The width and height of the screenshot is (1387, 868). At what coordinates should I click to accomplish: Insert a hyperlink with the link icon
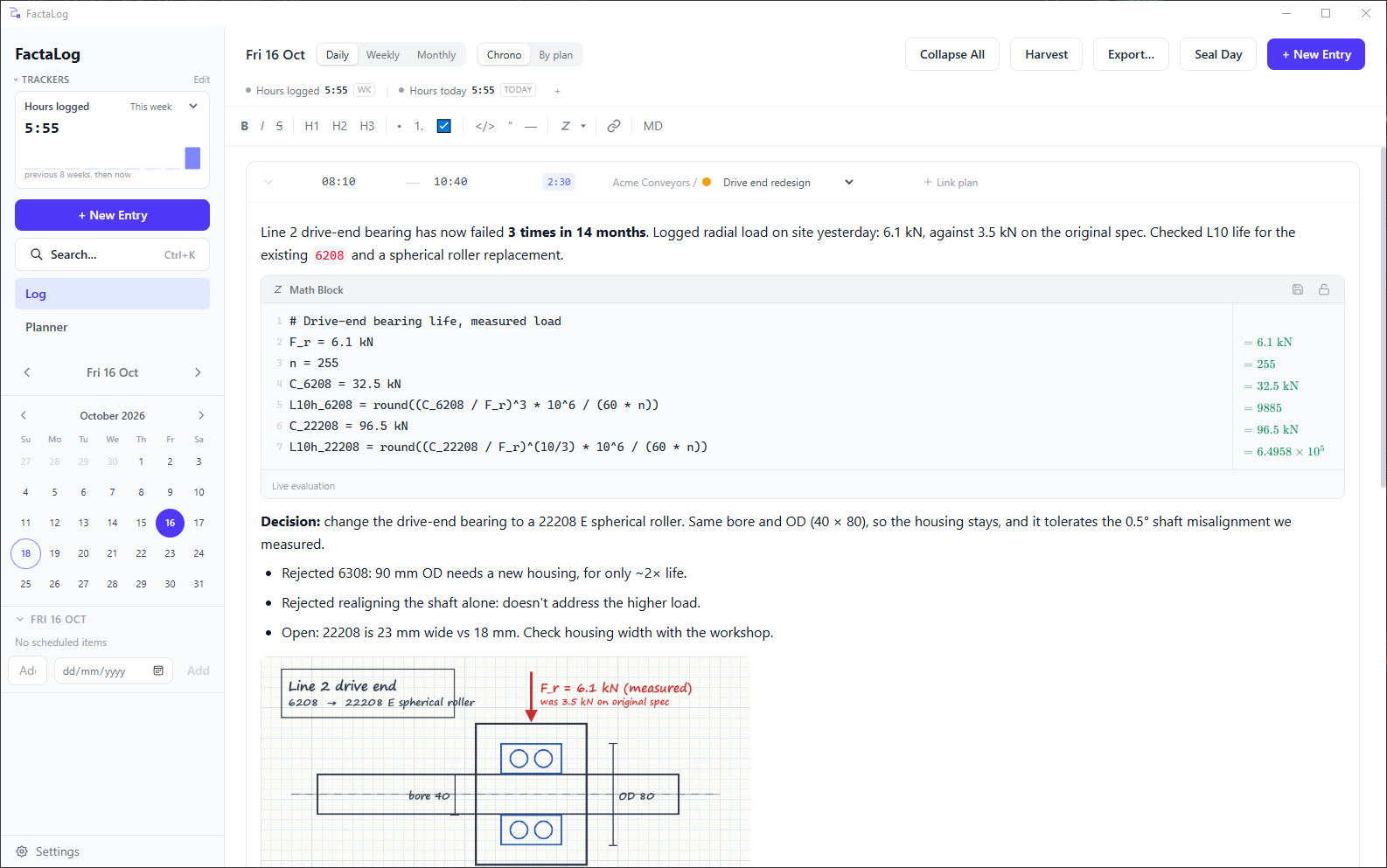[x=614, y=126]
